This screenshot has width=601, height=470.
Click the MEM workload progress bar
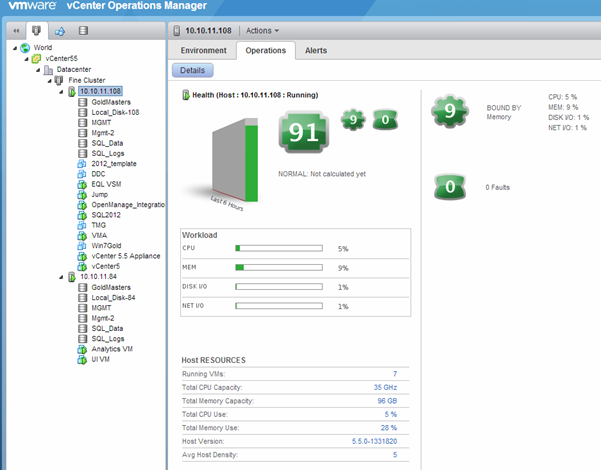pyautogui.click(x=278, y=268)
